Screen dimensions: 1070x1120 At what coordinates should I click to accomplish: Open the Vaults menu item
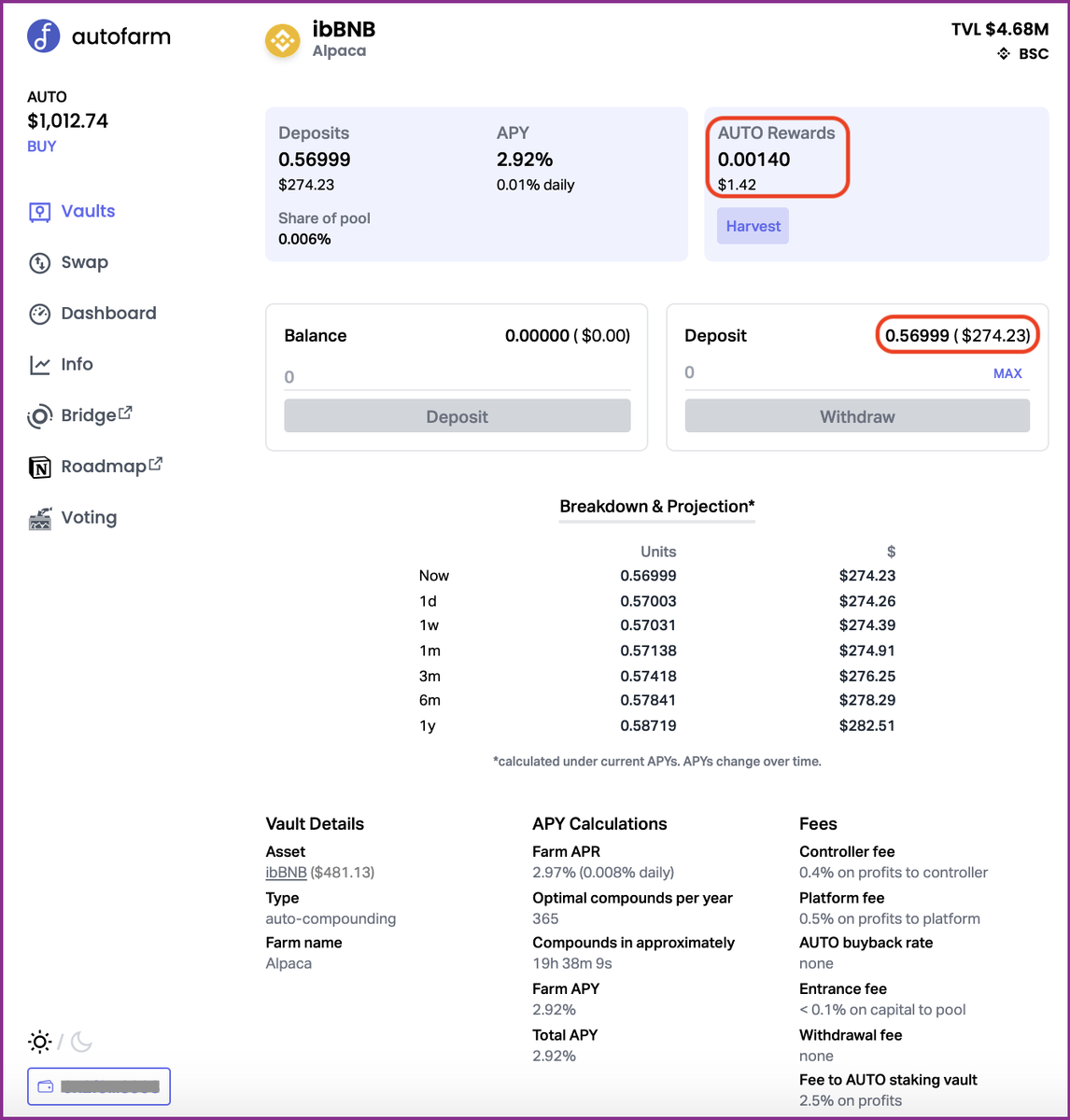tap(88, 212)
